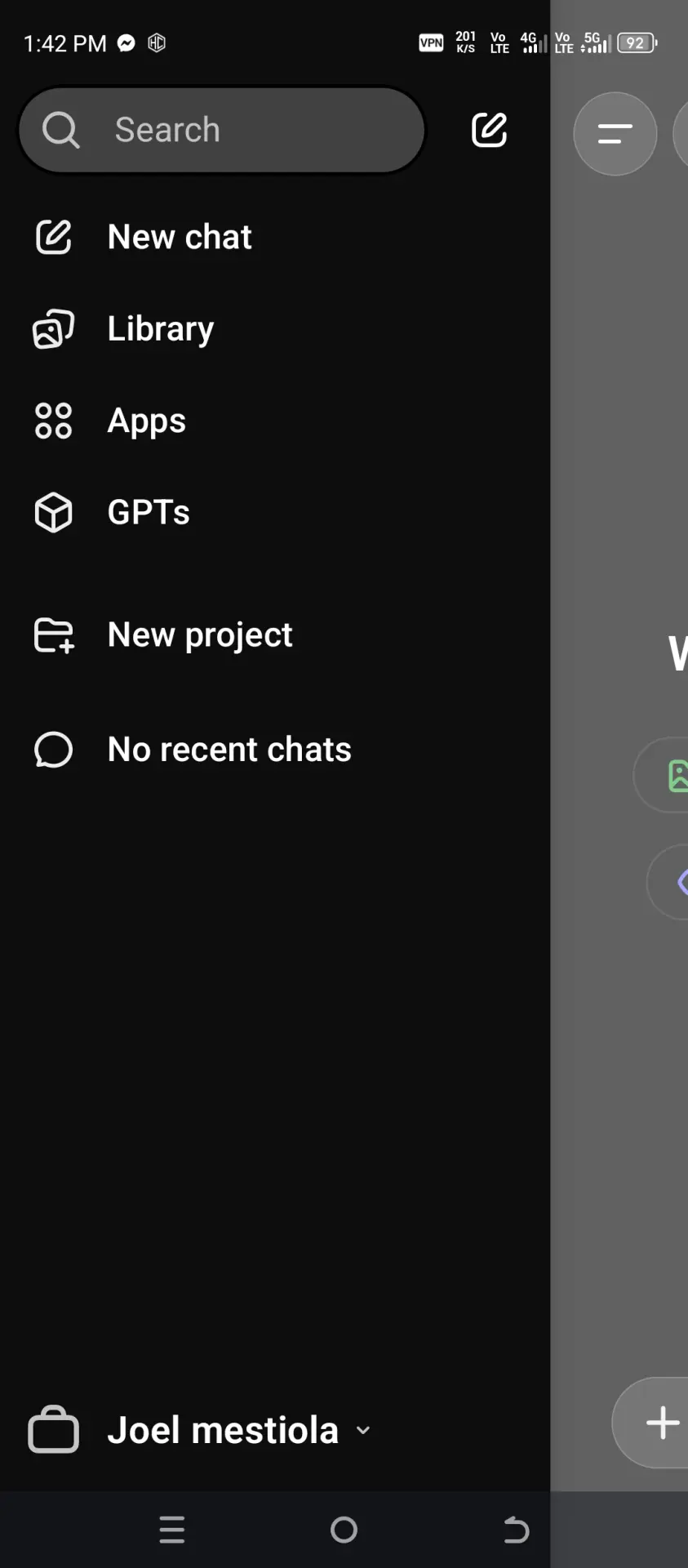Tap the briefcase icon near Joel mestiola

point(54,1430)
